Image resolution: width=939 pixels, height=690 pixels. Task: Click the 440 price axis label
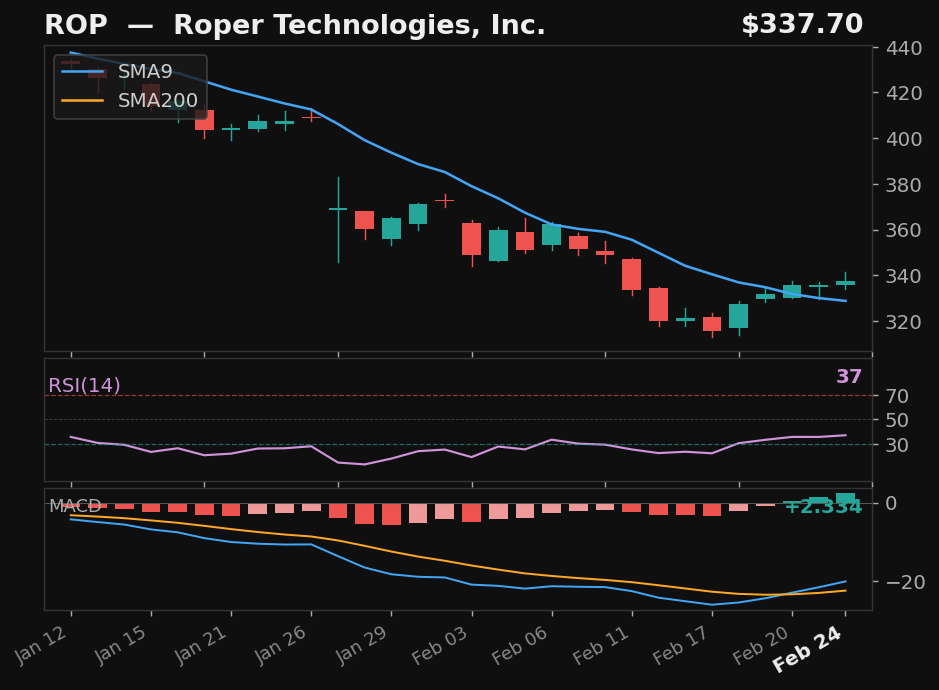(904, 48)
